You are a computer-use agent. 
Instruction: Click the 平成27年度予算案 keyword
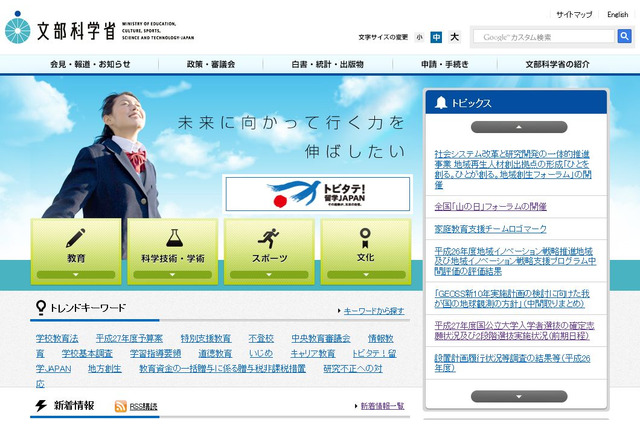coord(129,338)
